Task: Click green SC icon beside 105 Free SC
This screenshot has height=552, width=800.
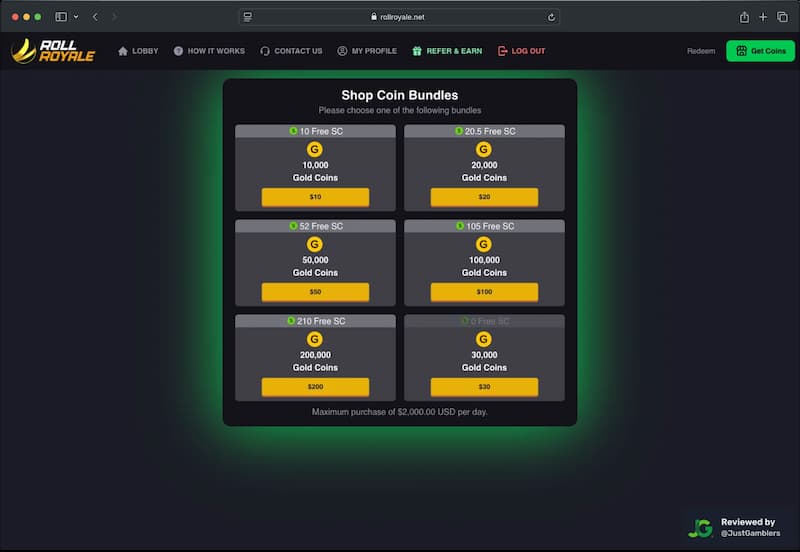Action: pos(460,225)
